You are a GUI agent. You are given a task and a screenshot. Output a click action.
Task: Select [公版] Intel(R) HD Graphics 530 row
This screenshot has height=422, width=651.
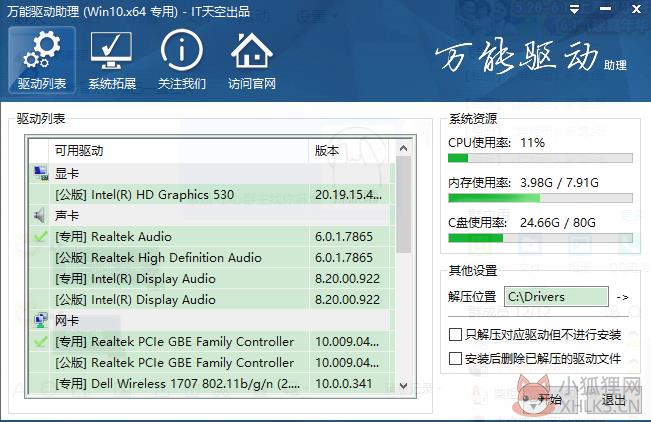pos(212,194)
